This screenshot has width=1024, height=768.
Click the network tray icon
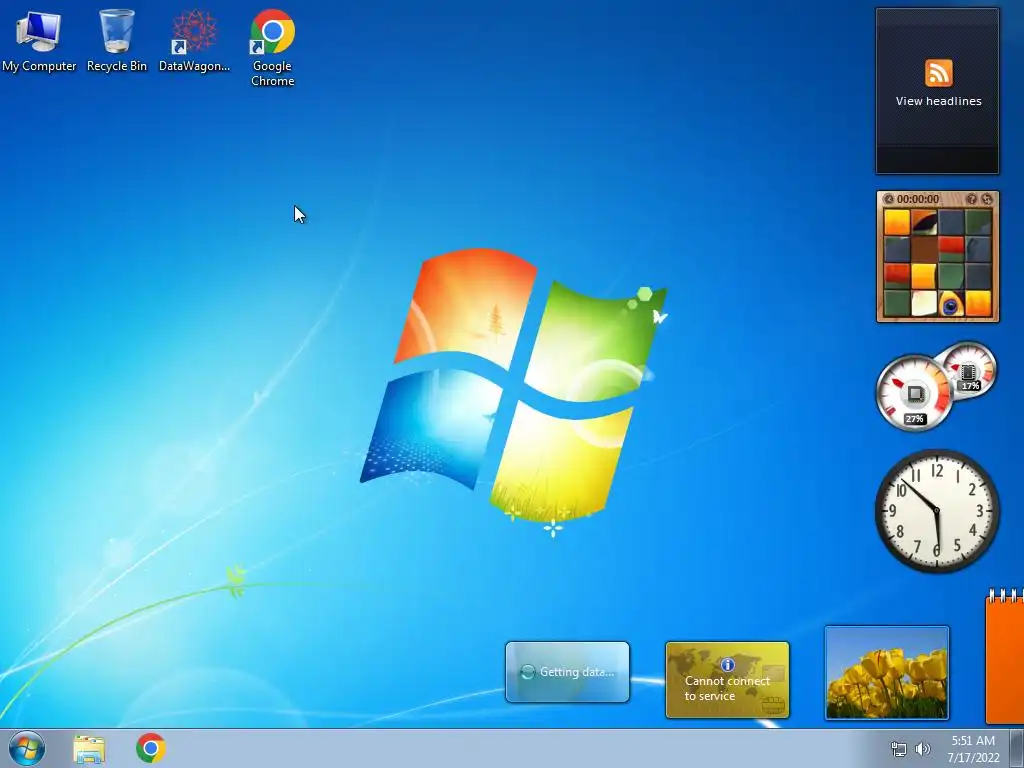899,749
